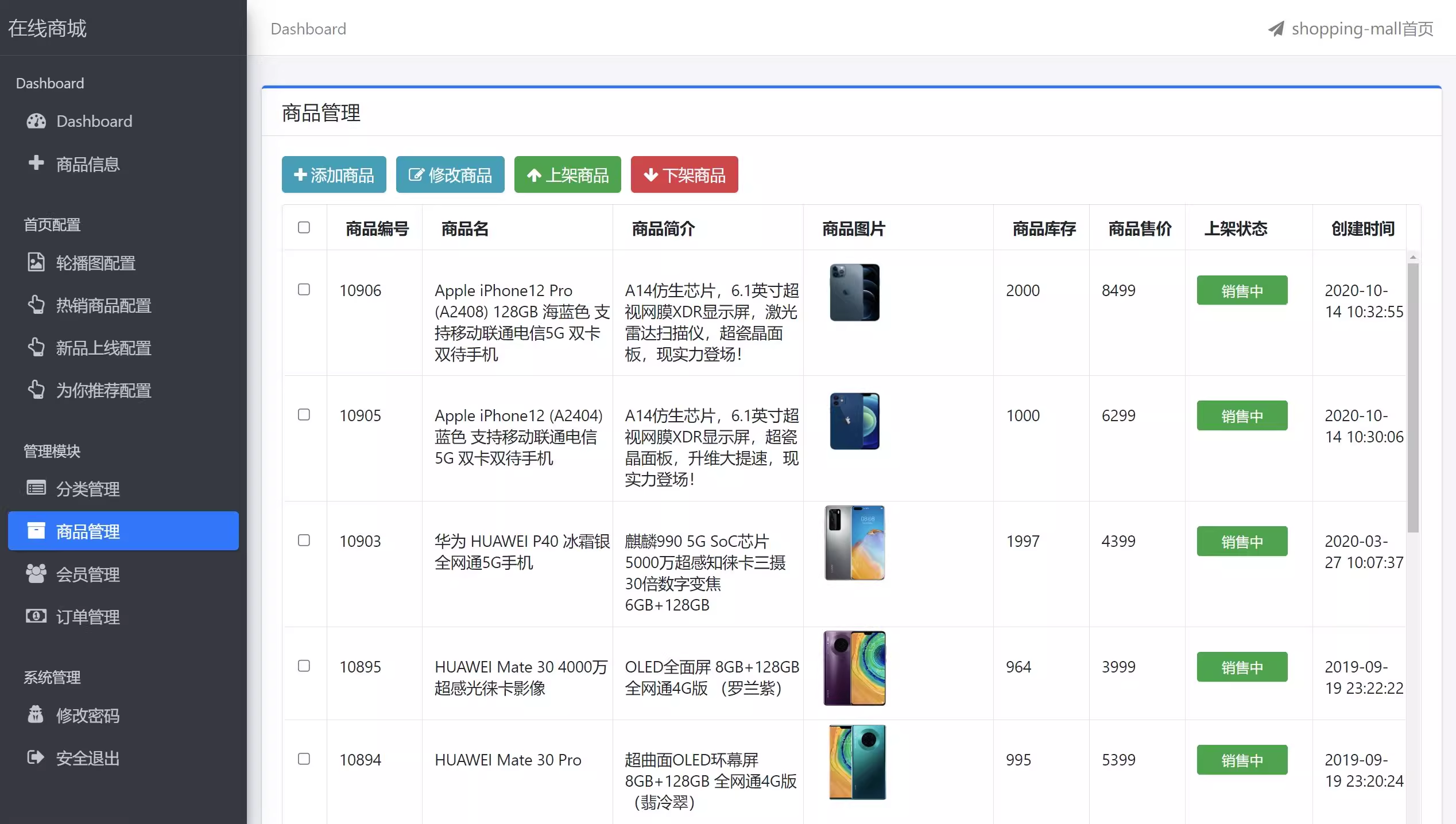
Task: Open the shopping-mall首页 link
Action: pyautogui.click(x=1350, y=29)
